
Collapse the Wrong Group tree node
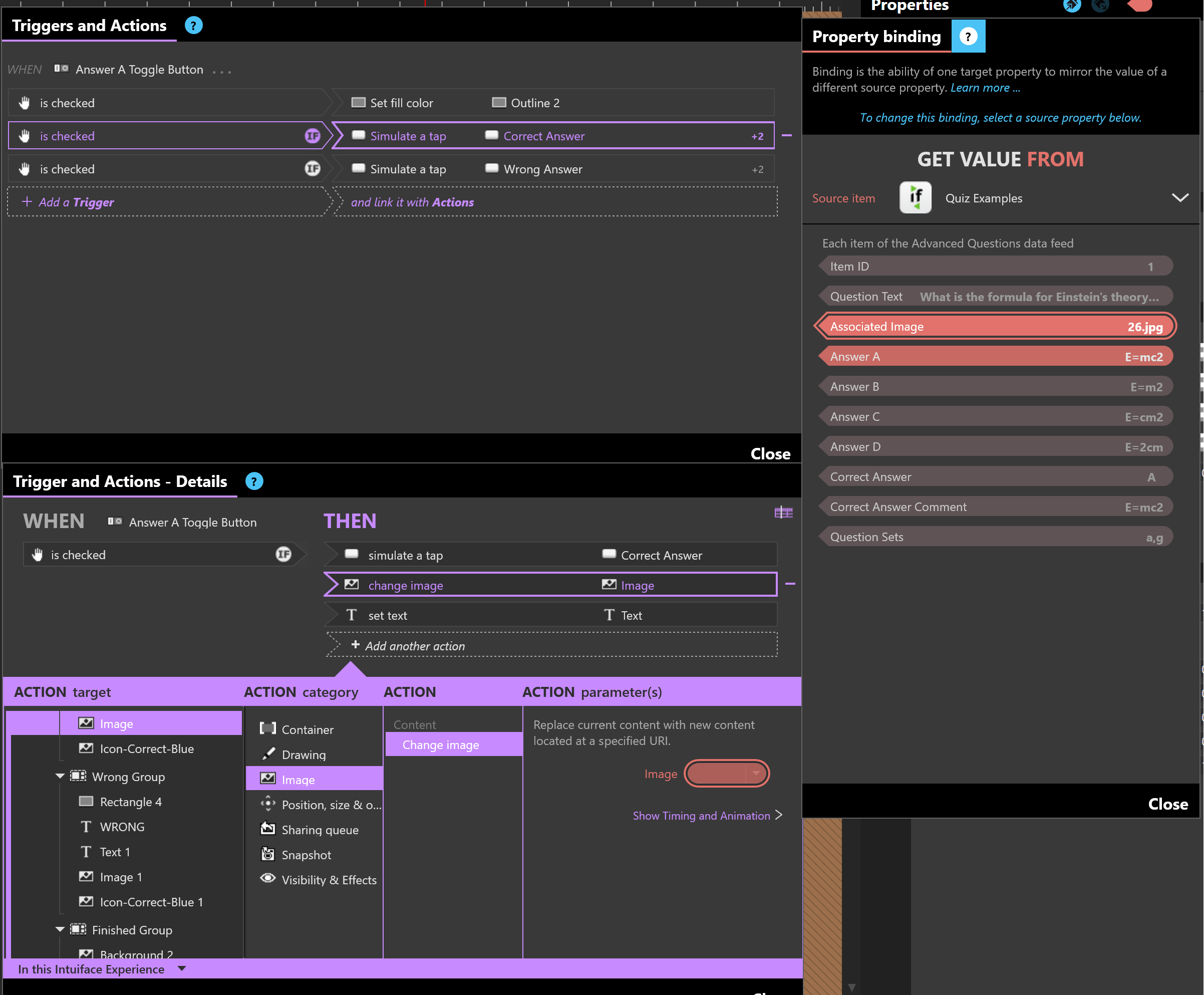60,776
